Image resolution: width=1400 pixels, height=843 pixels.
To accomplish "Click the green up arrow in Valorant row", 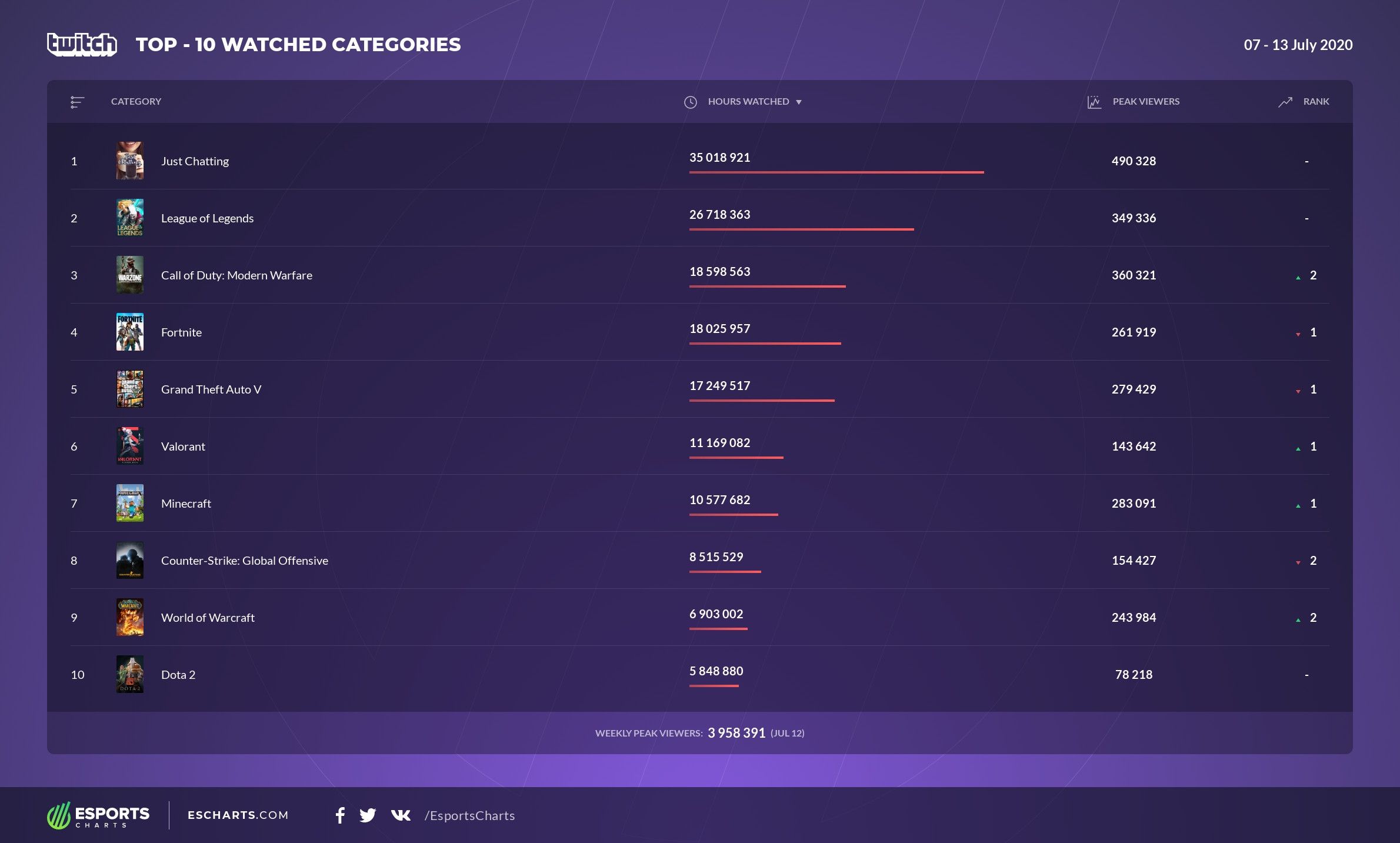I will [x=1298, y=449].
